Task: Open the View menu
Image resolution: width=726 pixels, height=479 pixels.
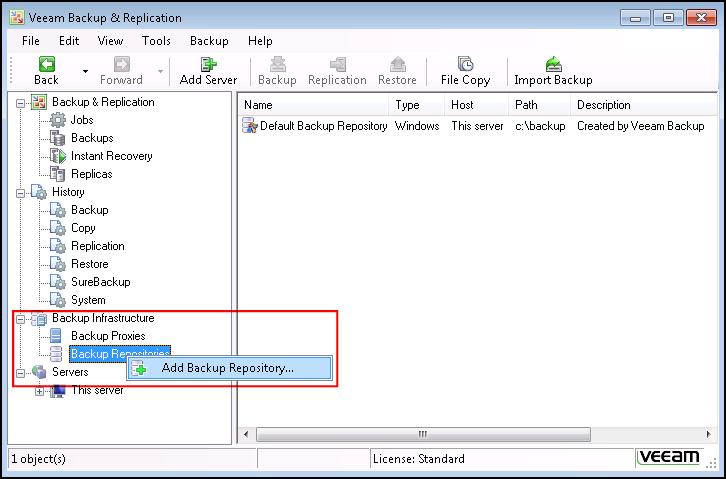Action: click(110, 41)
